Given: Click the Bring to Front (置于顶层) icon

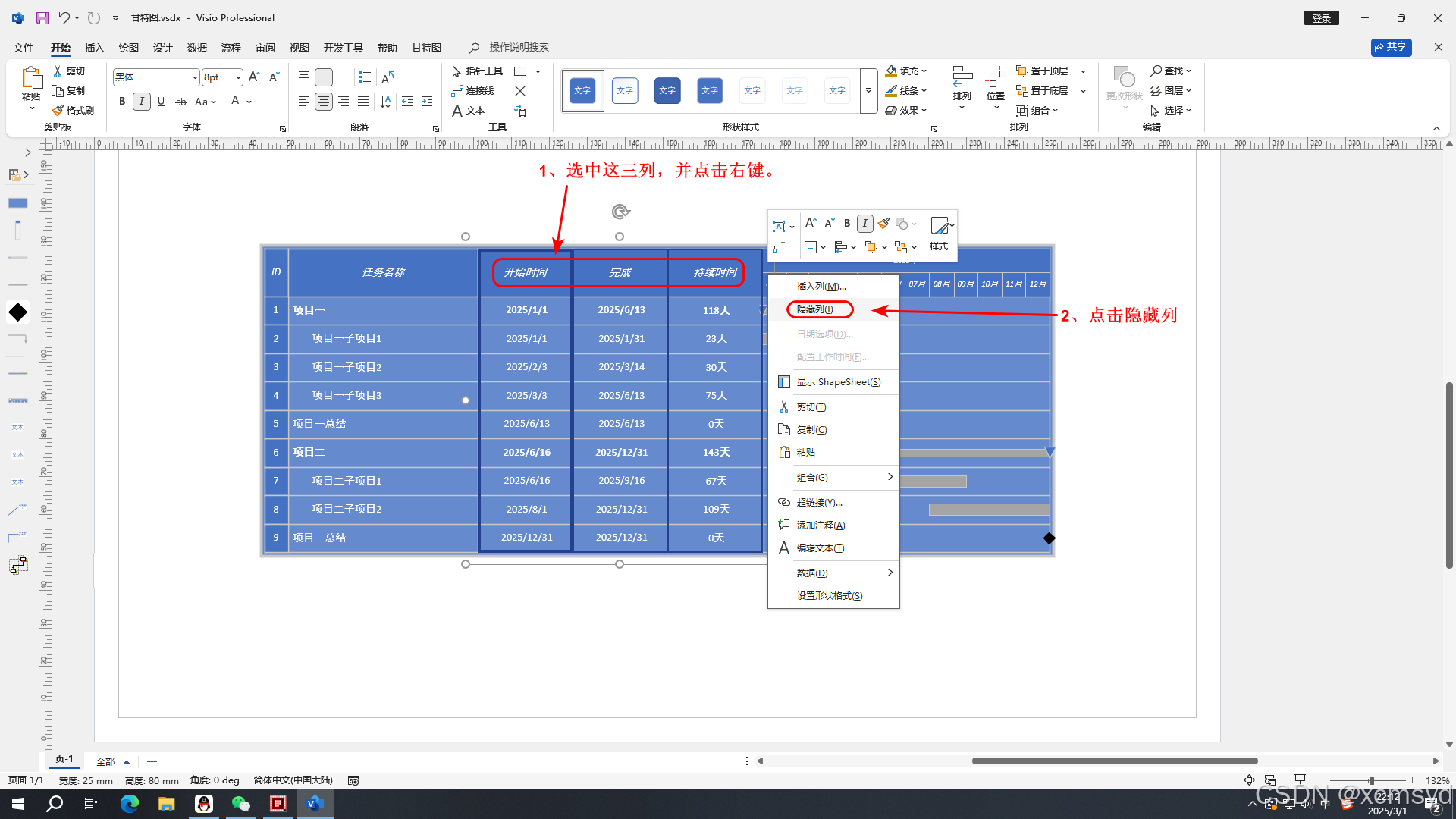Looking at the screenshot, I should click(1022, 71).
